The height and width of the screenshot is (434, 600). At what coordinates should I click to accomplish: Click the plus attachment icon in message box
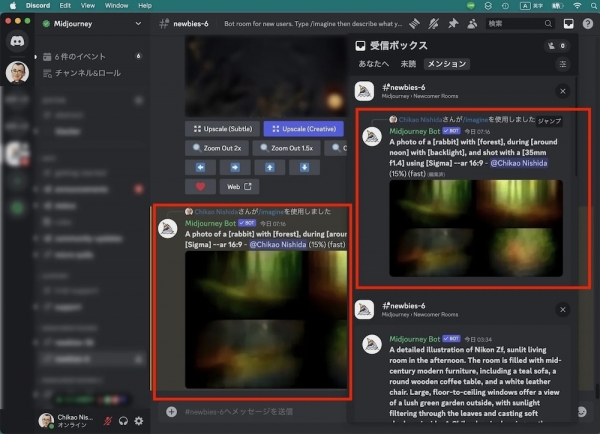click(171, 412)
